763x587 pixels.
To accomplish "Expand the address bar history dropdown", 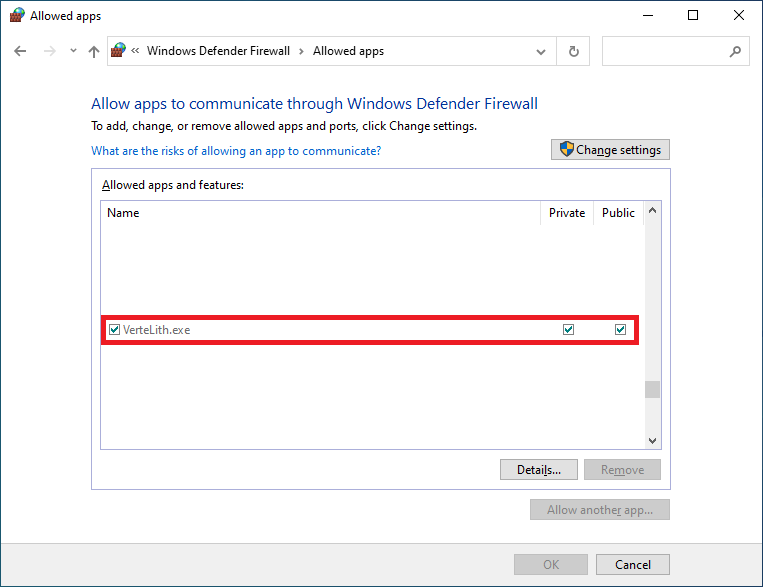I will coord(541,52).
